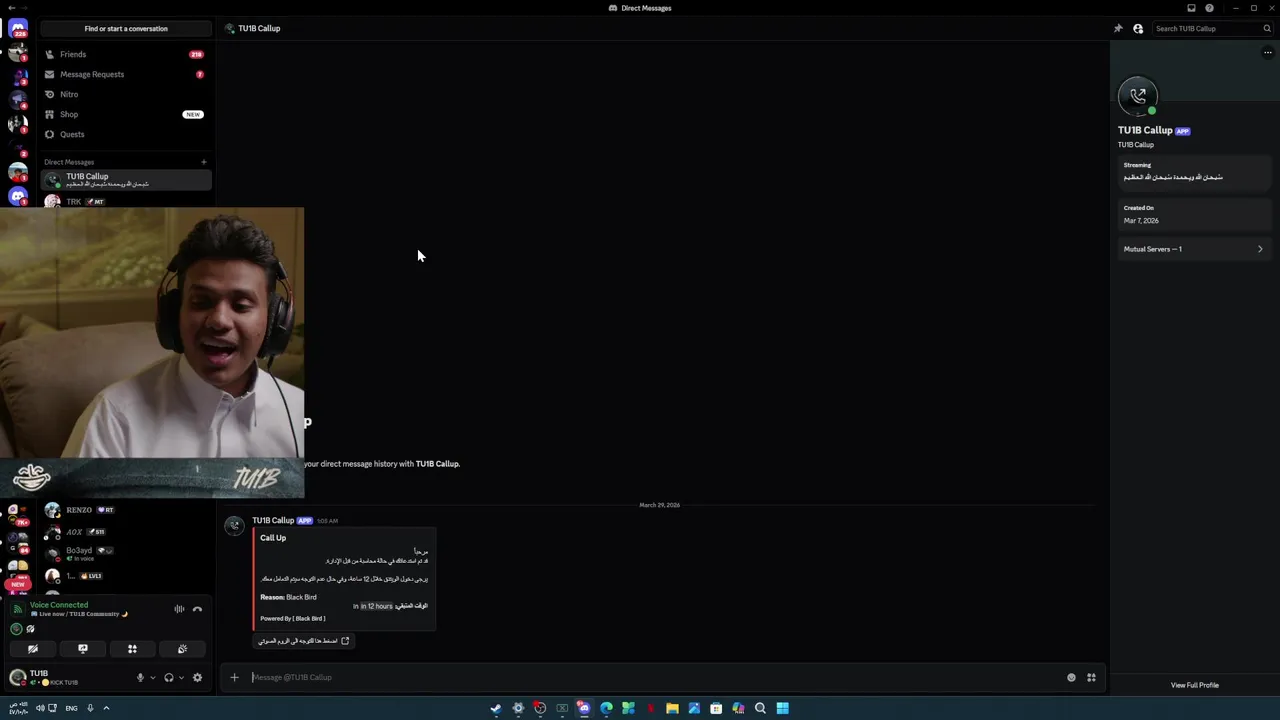Open Windows search from the taskbar

760,708
